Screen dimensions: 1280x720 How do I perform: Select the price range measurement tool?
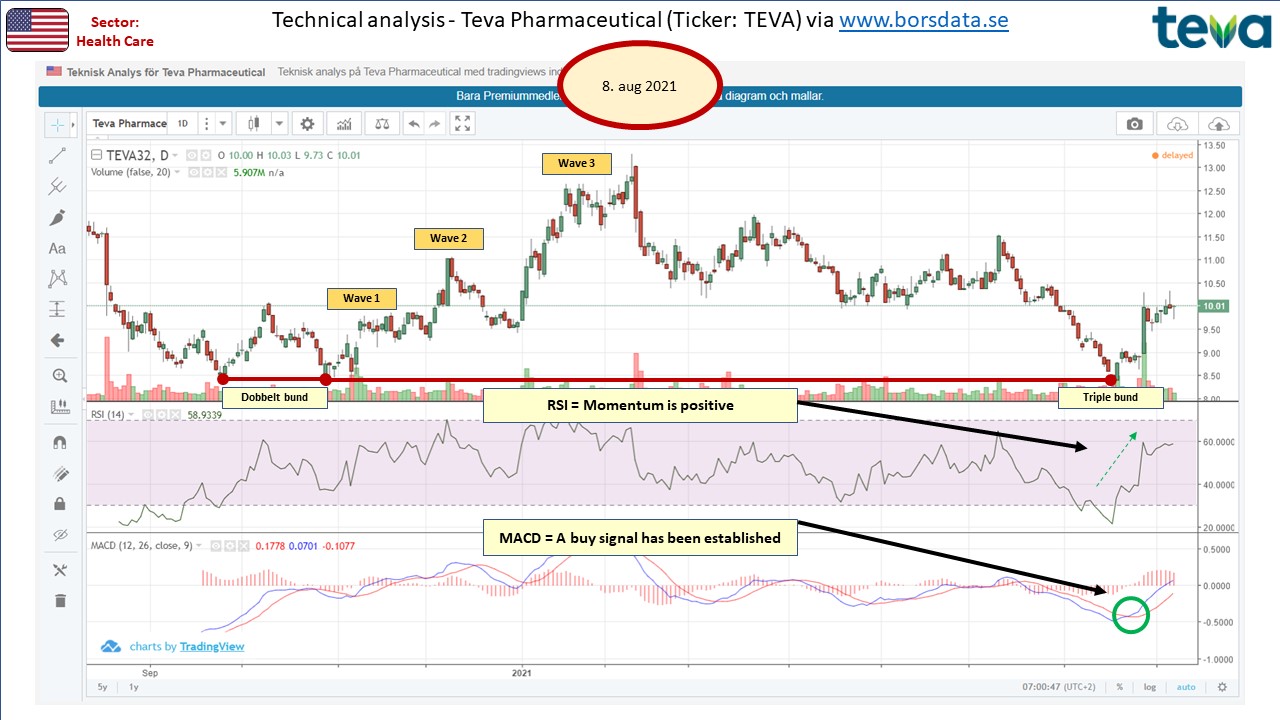point(58,309)
